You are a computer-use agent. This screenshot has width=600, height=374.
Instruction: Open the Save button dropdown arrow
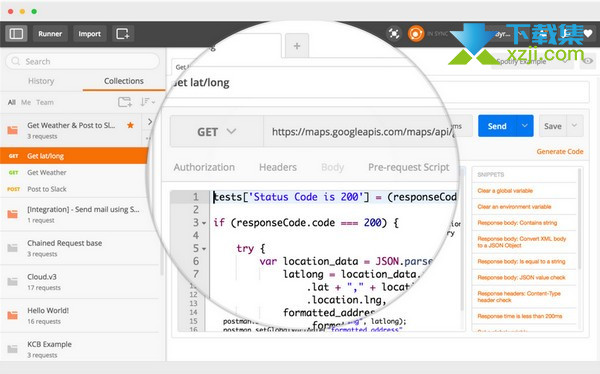tap(574, 126)
